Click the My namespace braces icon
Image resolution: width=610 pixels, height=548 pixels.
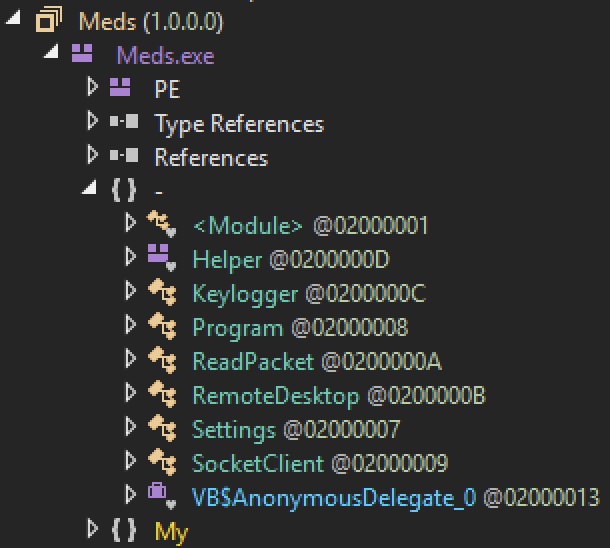[x=125, y=530]
